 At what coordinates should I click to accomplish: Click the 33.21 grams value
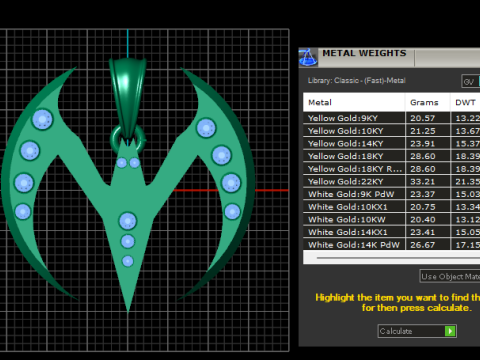pyautogui.click(x=423, y=181)
